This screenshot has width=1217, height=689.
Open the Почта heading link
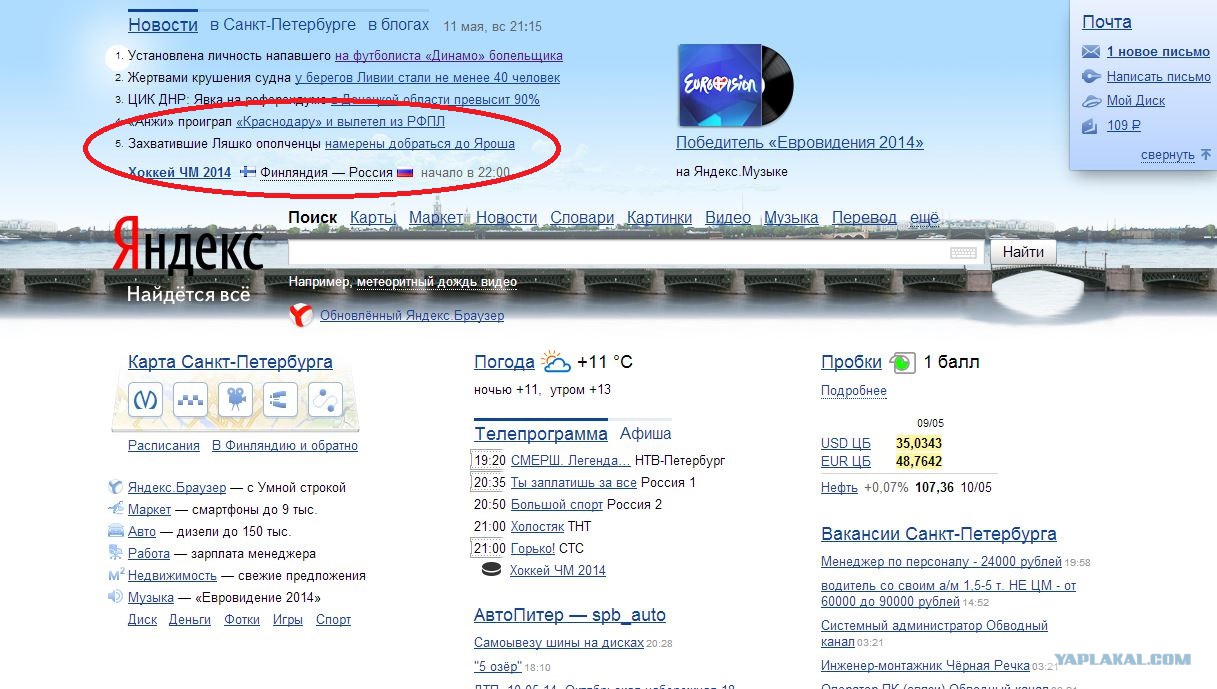pyautogui.click(x=1107, y=22)
